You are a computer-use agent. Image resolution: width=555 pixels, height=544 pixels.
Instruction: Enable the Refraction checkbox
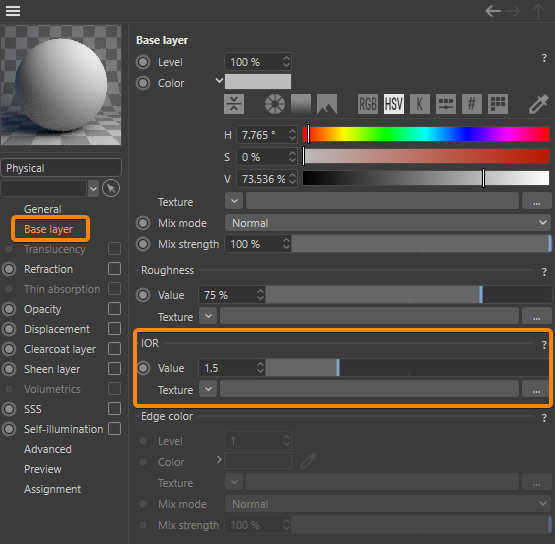pos(114,269)
